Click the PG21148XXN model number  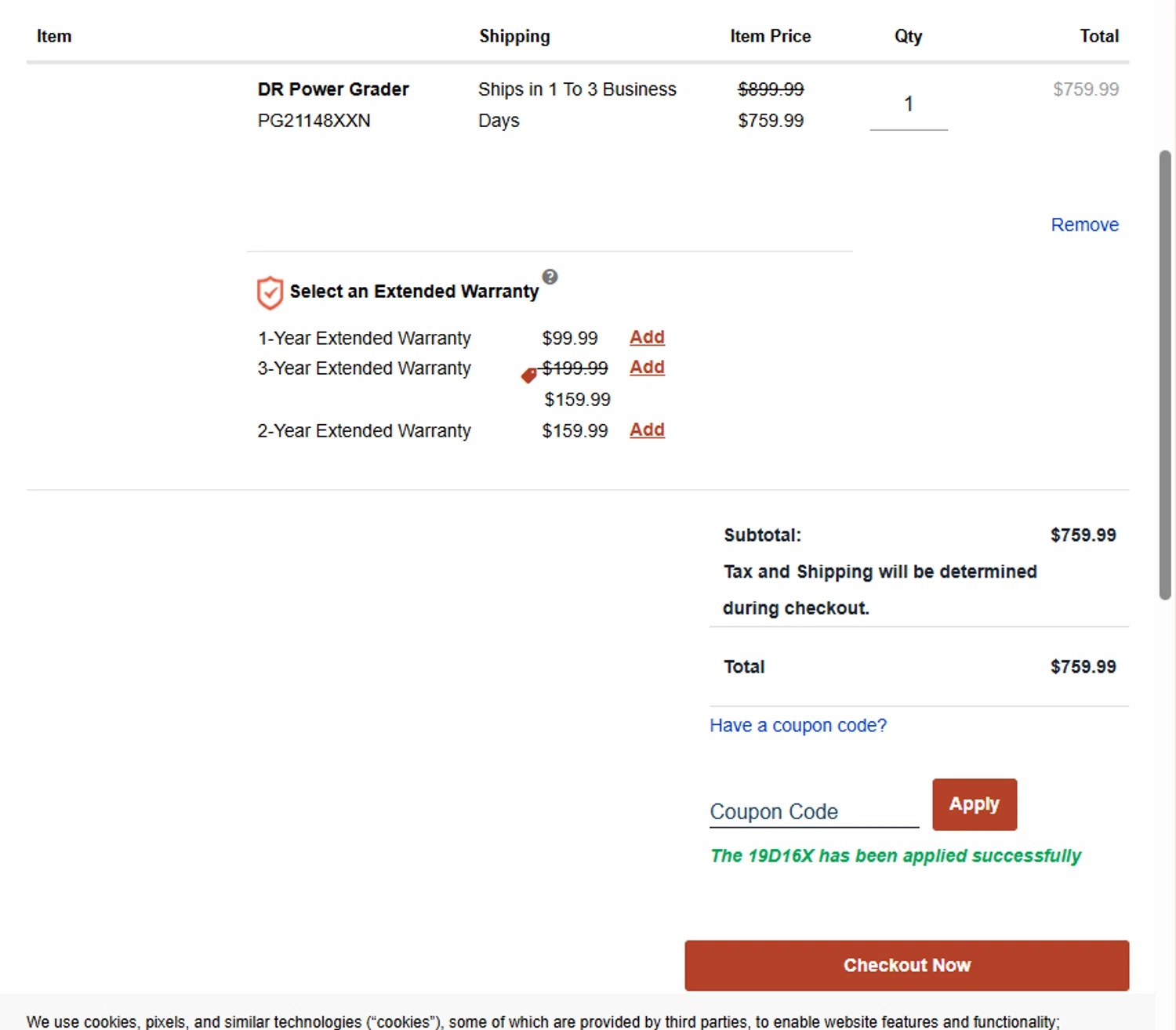coord(314,121)
